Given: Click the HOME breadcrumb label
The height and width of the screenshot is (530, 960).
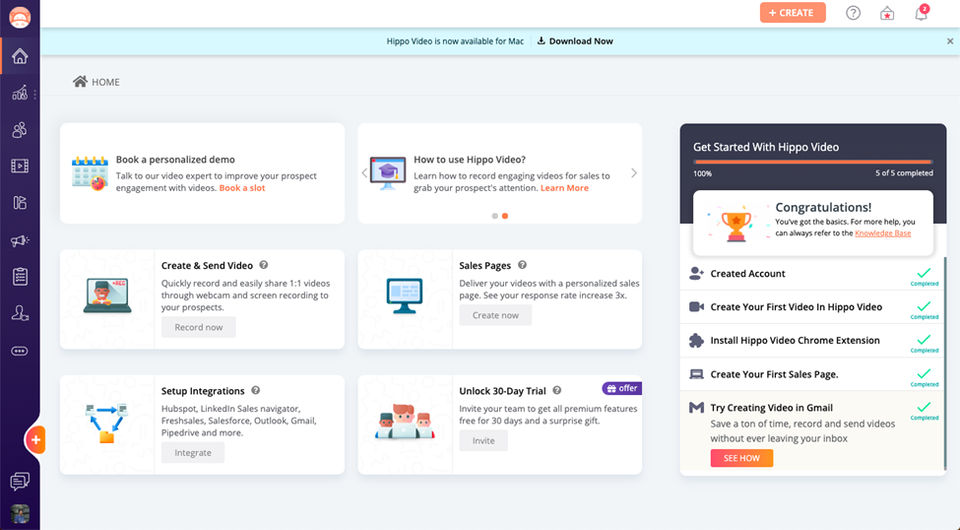Looking at the screenshot, I should pyautogui.click(x=105, y=82).
